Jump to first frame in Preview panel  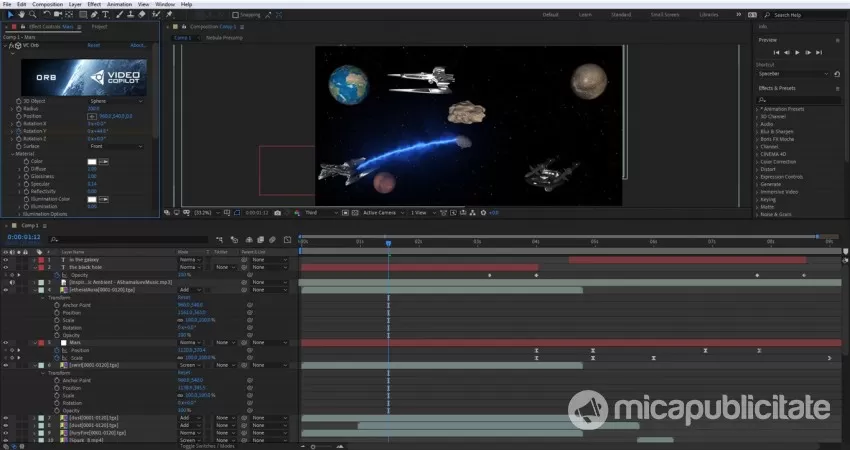coord(776,53)
